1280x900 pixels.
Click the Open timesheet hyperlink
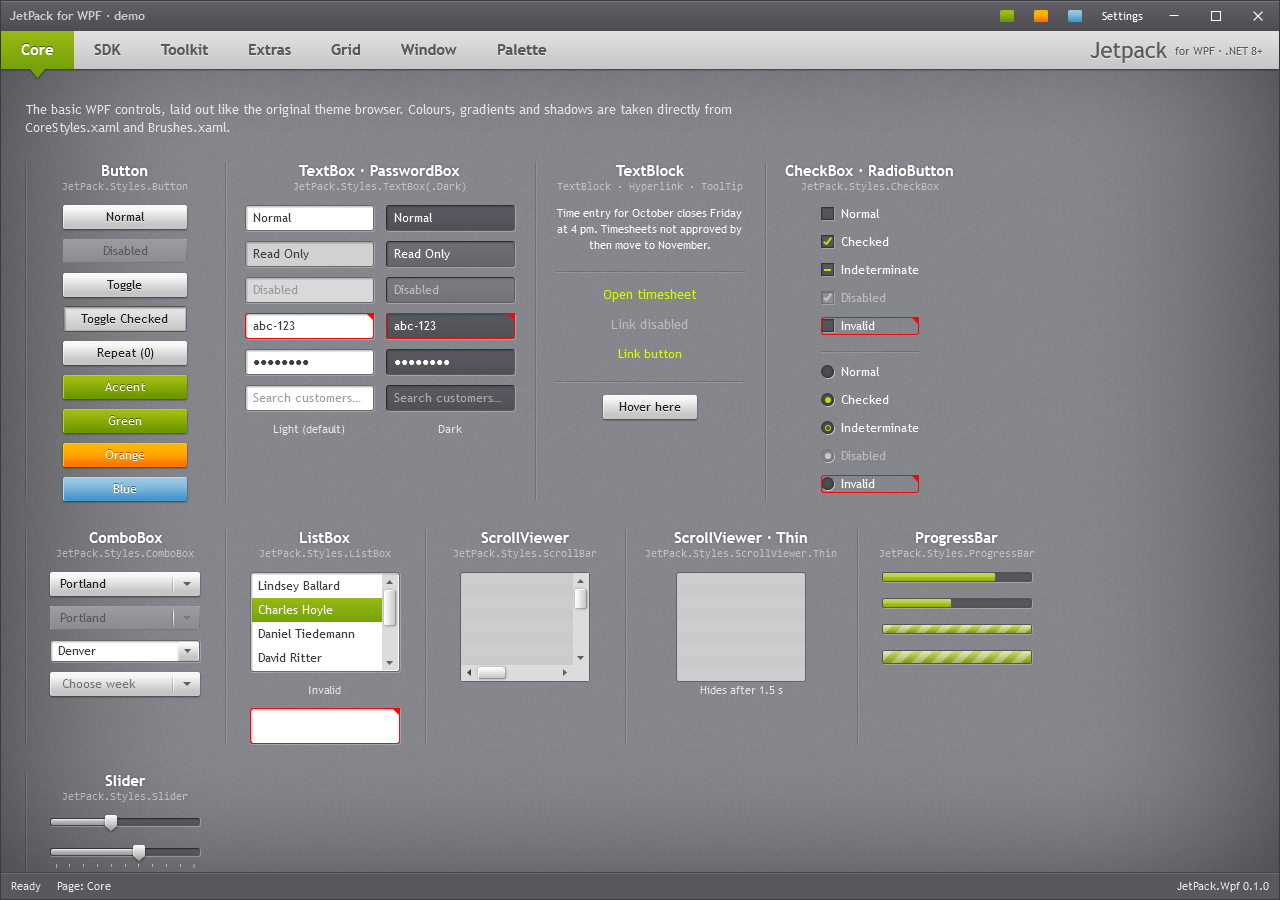click(x=650, y=295)
